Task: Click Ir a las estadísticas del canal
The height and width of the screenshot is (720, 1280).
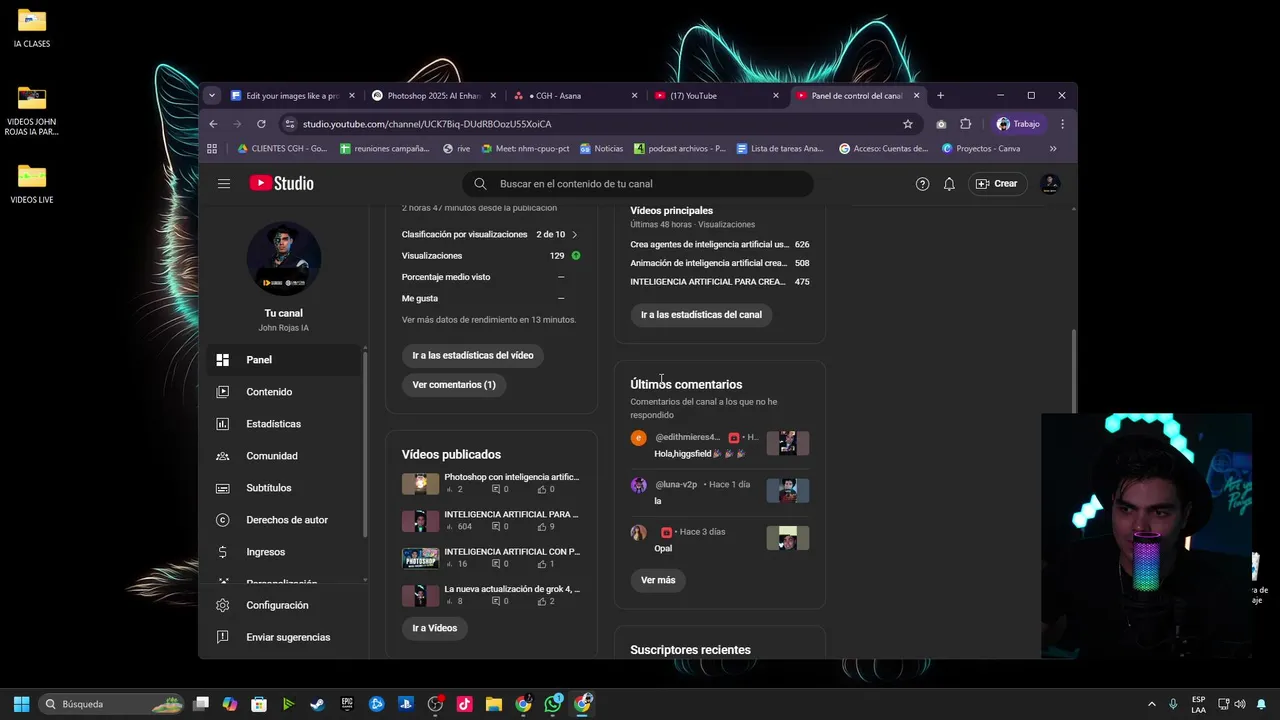Action: pyautogui.click(x=701, y=315)
